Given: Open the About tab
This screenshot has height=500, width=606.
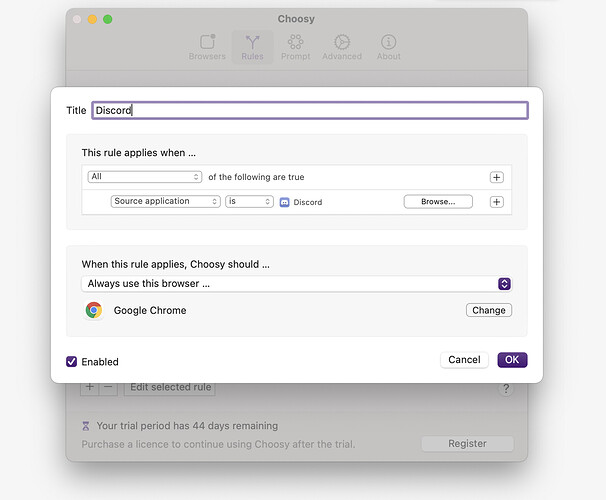Looking at the screenshot, I should (388, 47).
